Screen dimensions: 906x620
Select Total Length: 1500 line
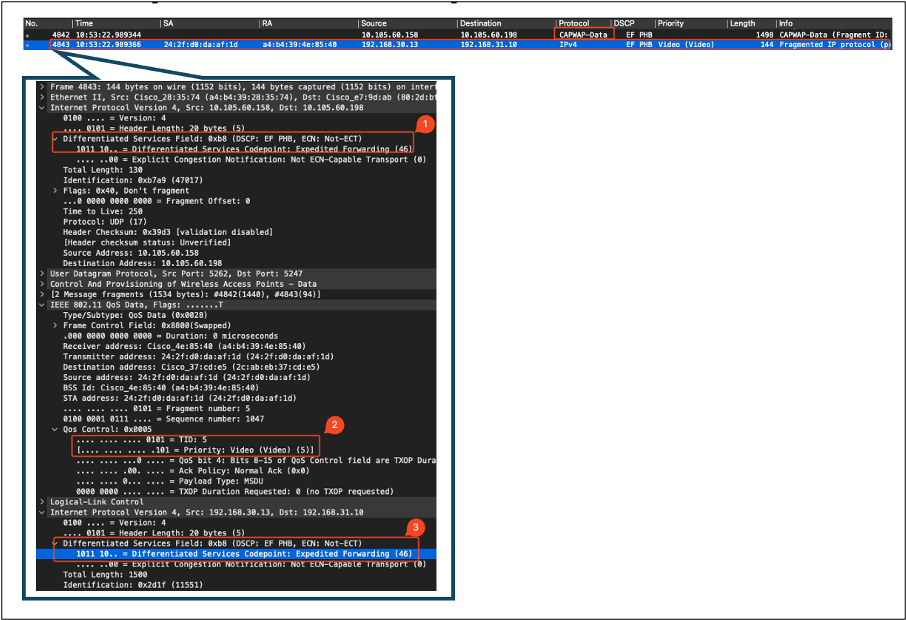coord(105,574)
